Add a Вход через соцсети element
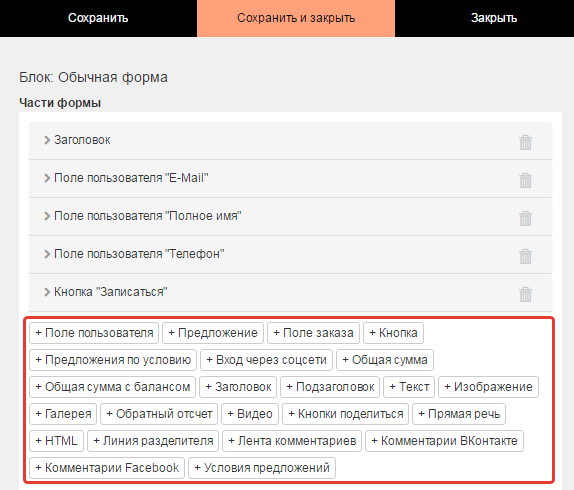 [266, 360]
